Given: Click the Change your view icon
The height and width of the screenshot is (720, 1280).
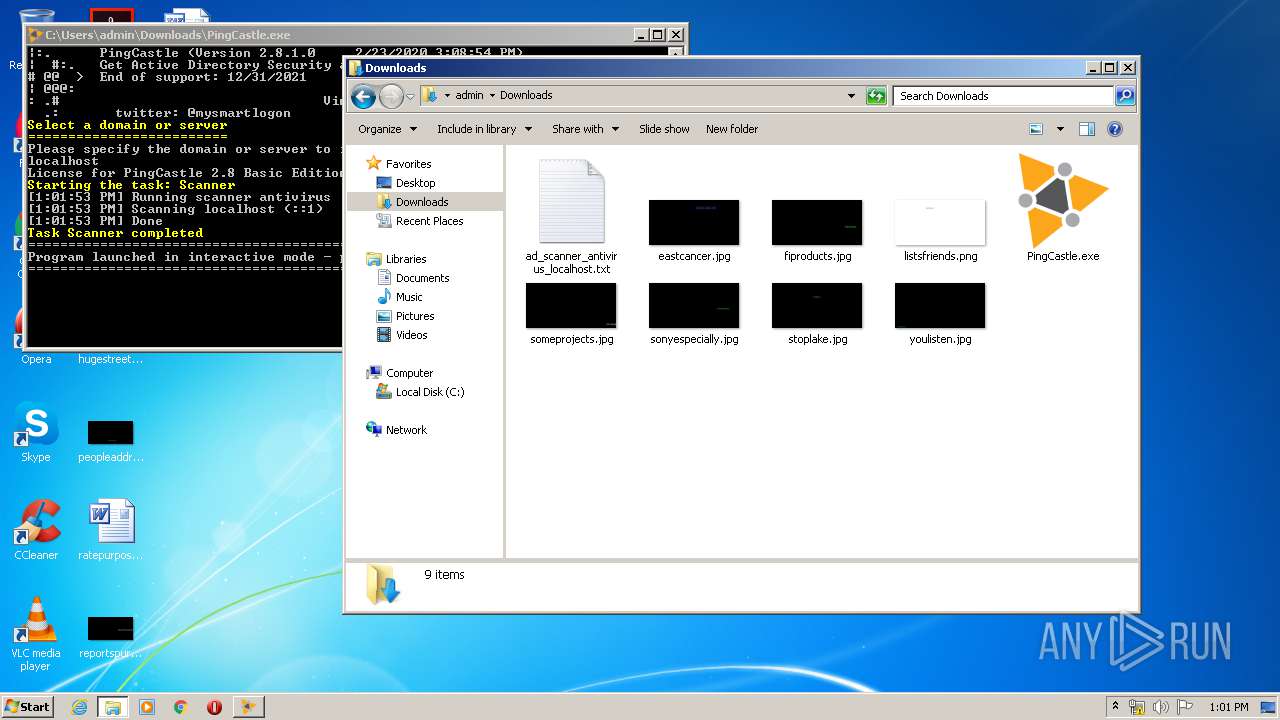Looking at the screenshot, I should pos(1036,129).
